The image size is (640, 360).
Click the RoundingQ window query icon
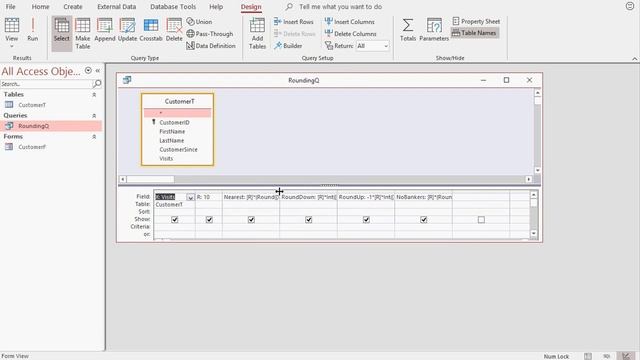[x=127, y=80]
